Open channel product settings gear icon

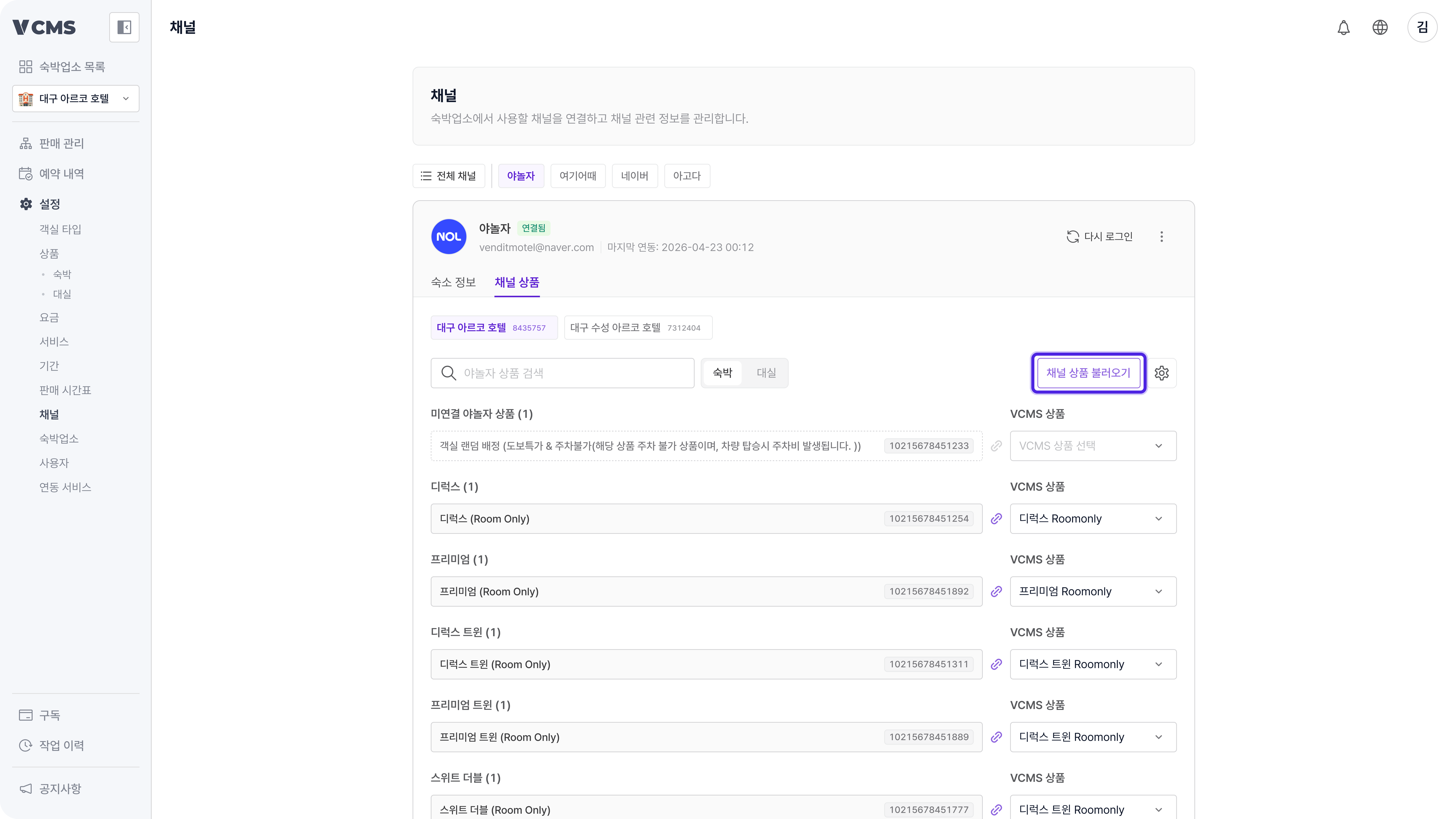click(x=1162, y=373)
